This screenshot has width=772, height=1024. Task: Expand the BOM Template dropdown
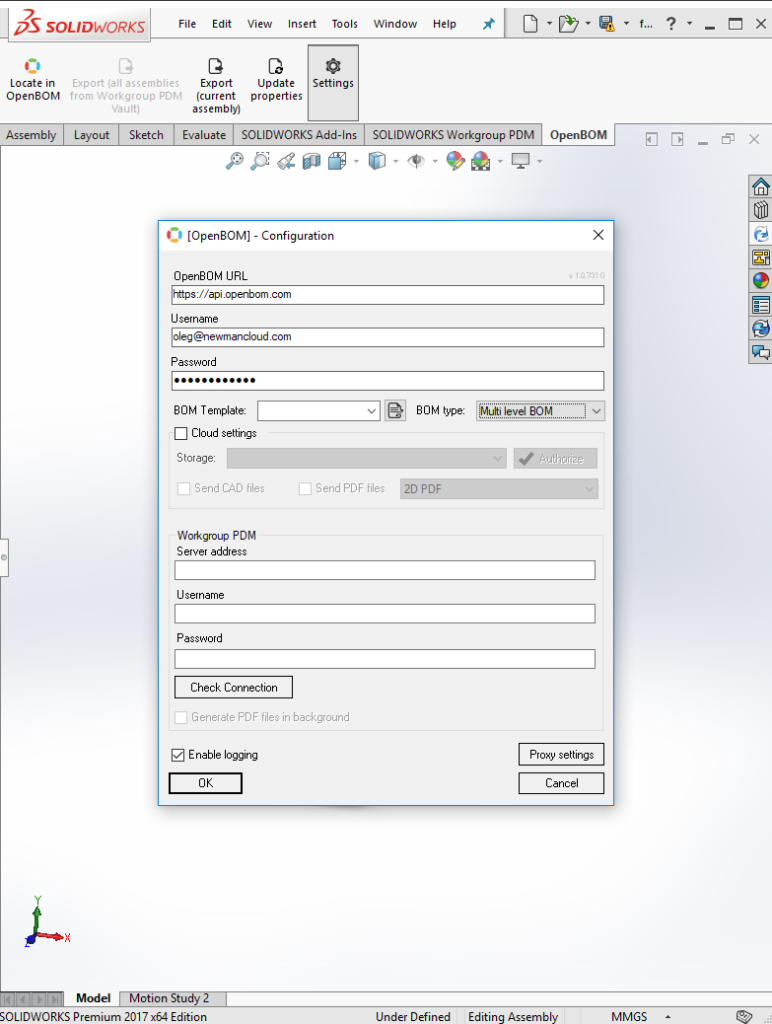(x=372, y=411)
